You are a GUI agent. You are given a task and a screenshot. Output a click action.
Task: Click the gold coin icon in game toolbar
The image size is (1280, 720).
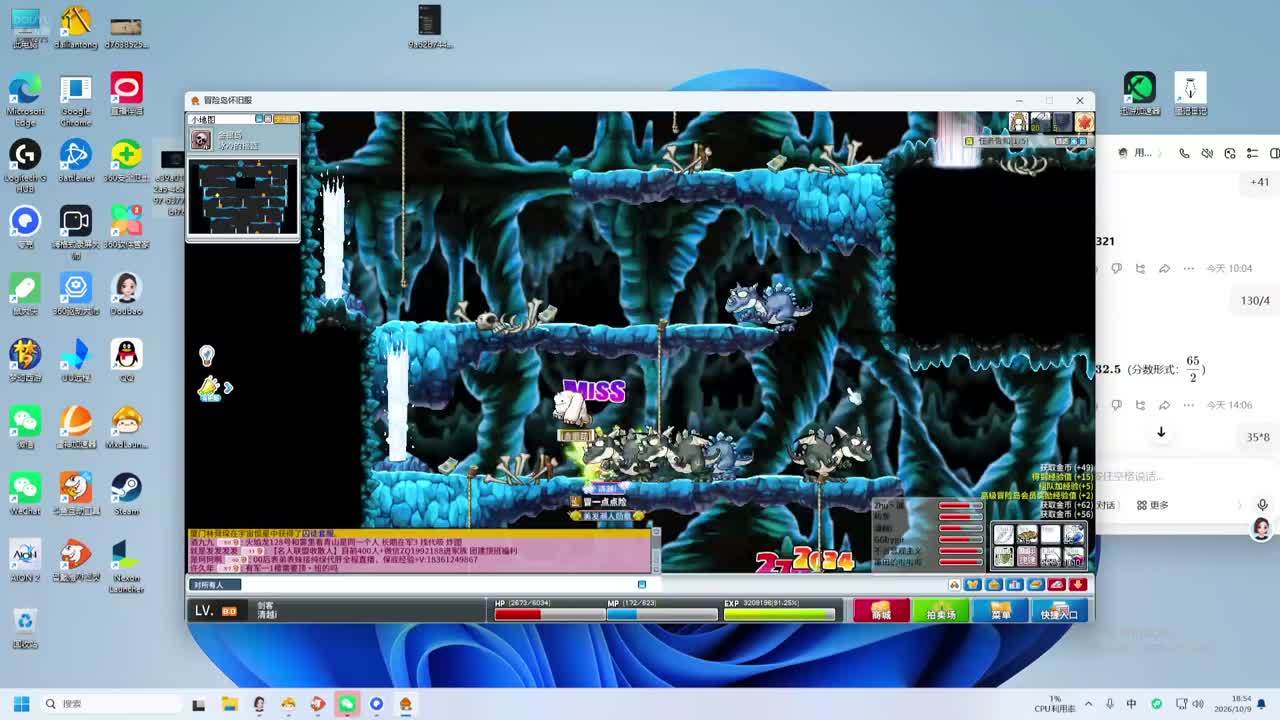pyautogui.click(x=1036, y=584)
